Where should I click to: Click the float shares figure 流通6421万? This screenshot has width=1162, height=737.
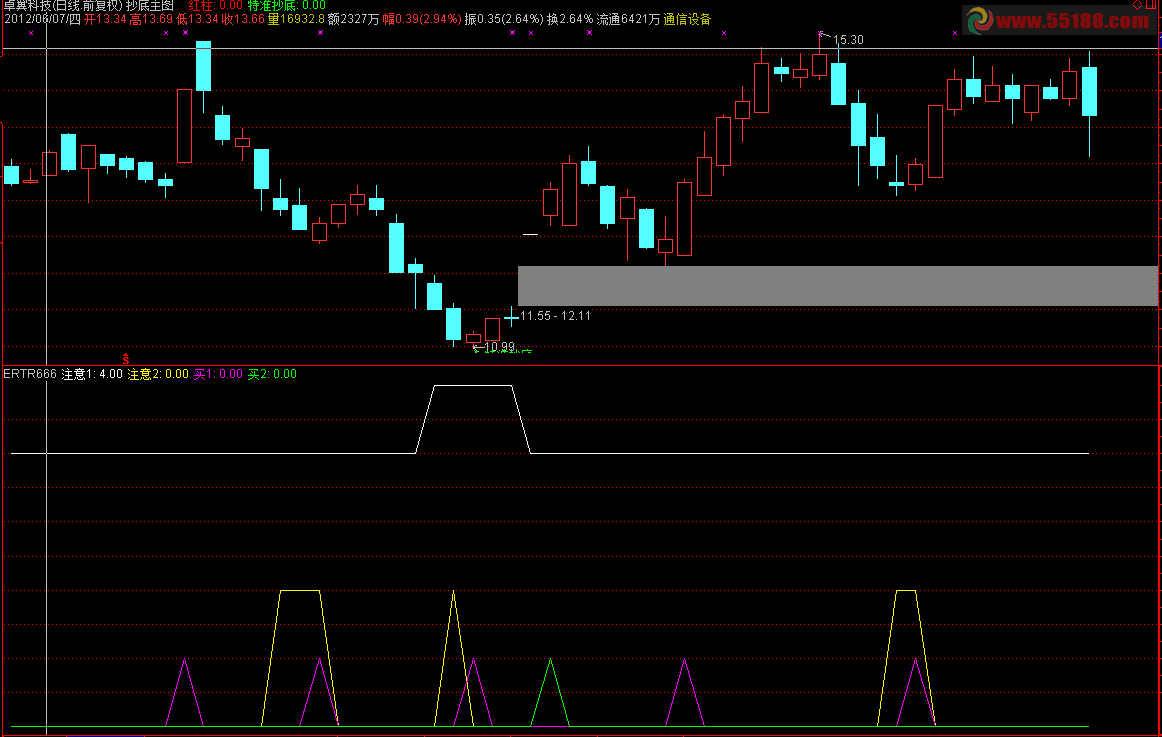click(628, 19)
